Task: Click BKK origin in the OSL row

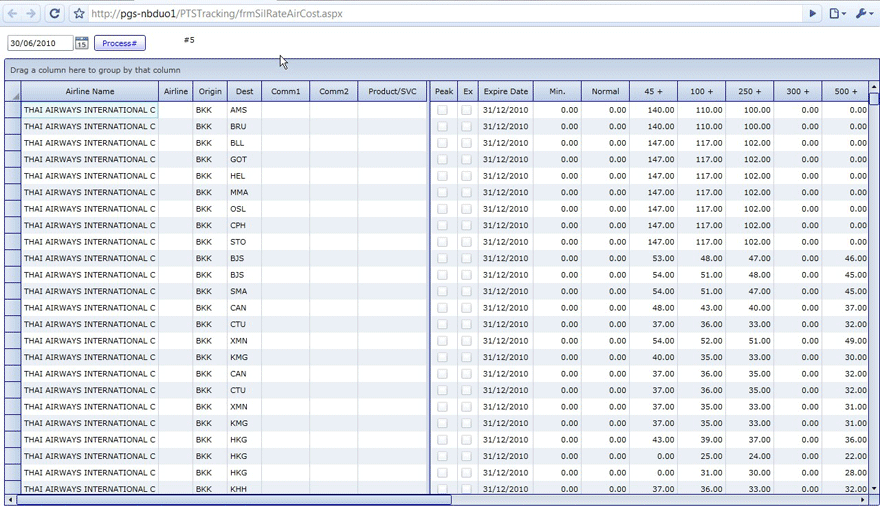Action: tap(210, 209)
